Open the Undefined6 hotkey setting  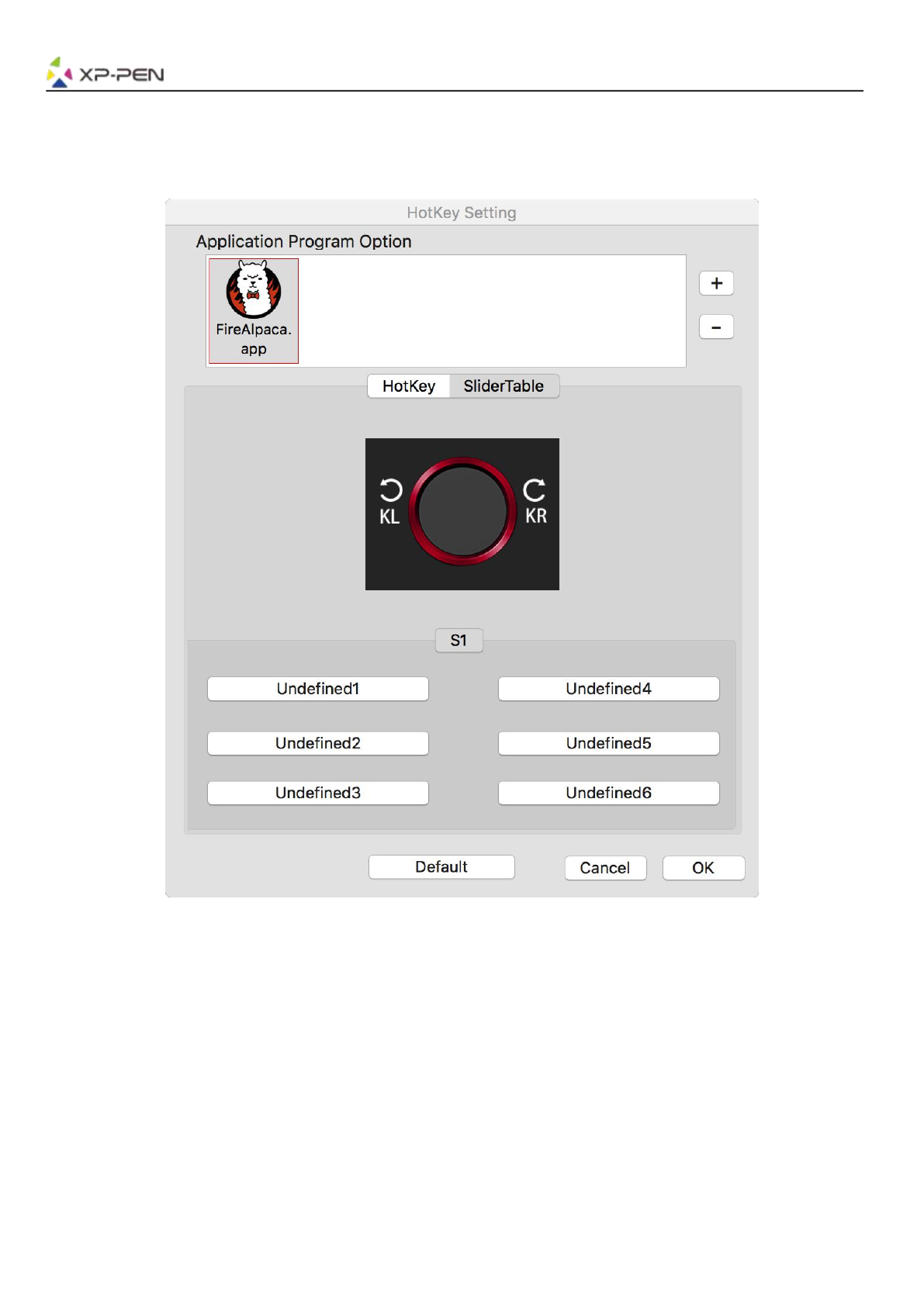(608, 793)
